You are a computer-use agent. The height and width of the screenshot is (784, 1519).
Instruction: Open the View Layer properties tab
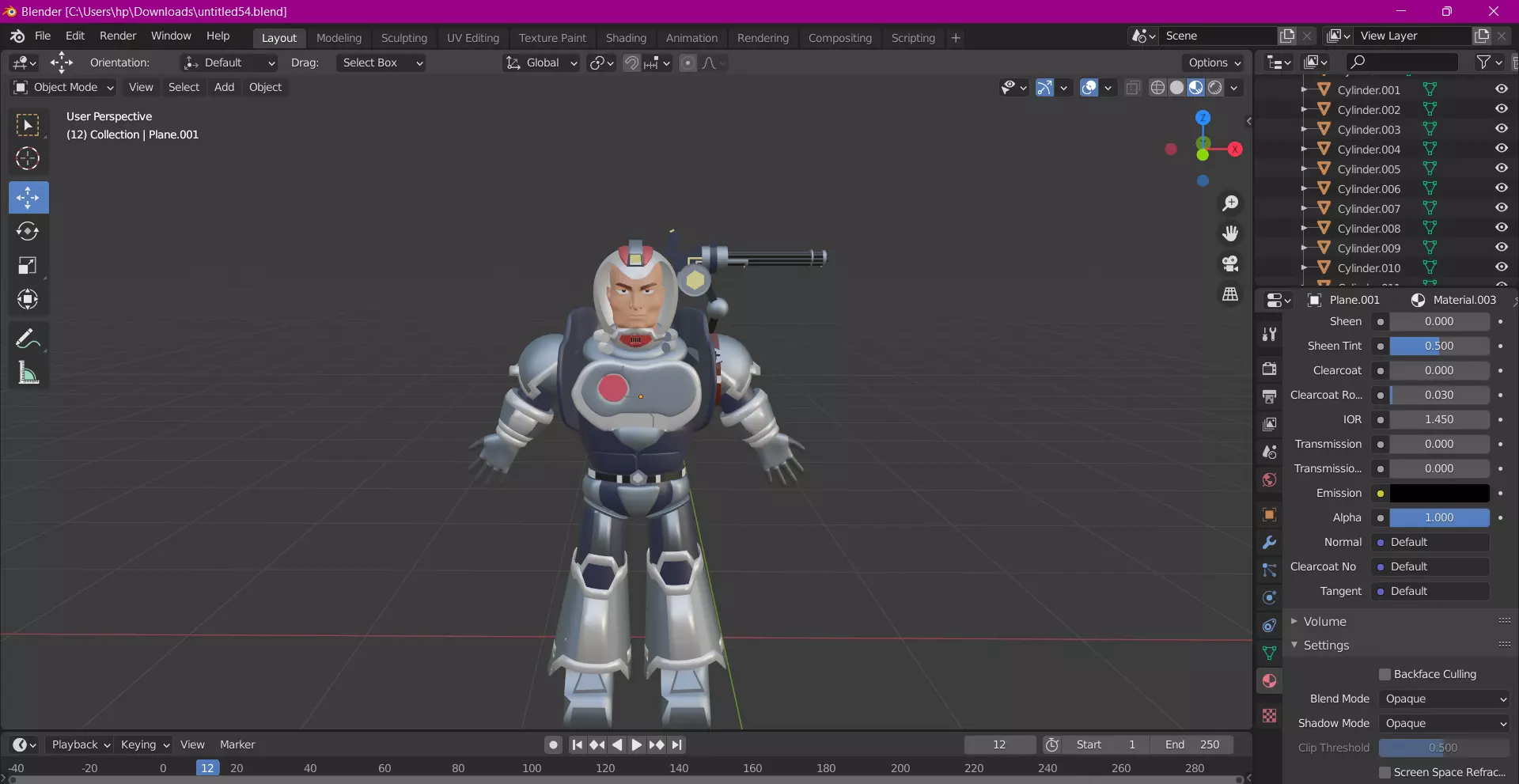pos(1270,424)
